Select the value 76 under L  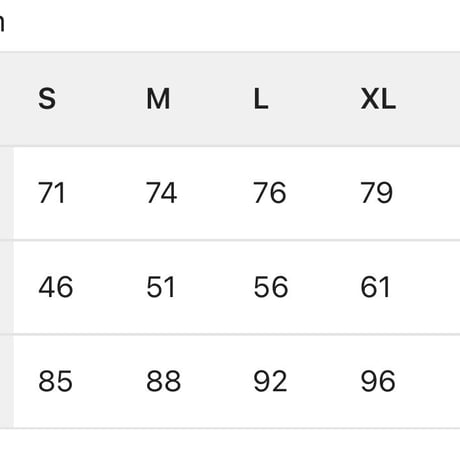tap(270, 193)
